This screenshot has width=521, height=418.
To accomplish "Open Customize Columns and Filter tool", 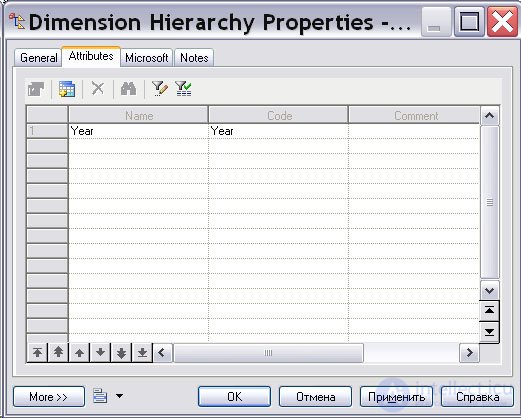I will 160,89.
